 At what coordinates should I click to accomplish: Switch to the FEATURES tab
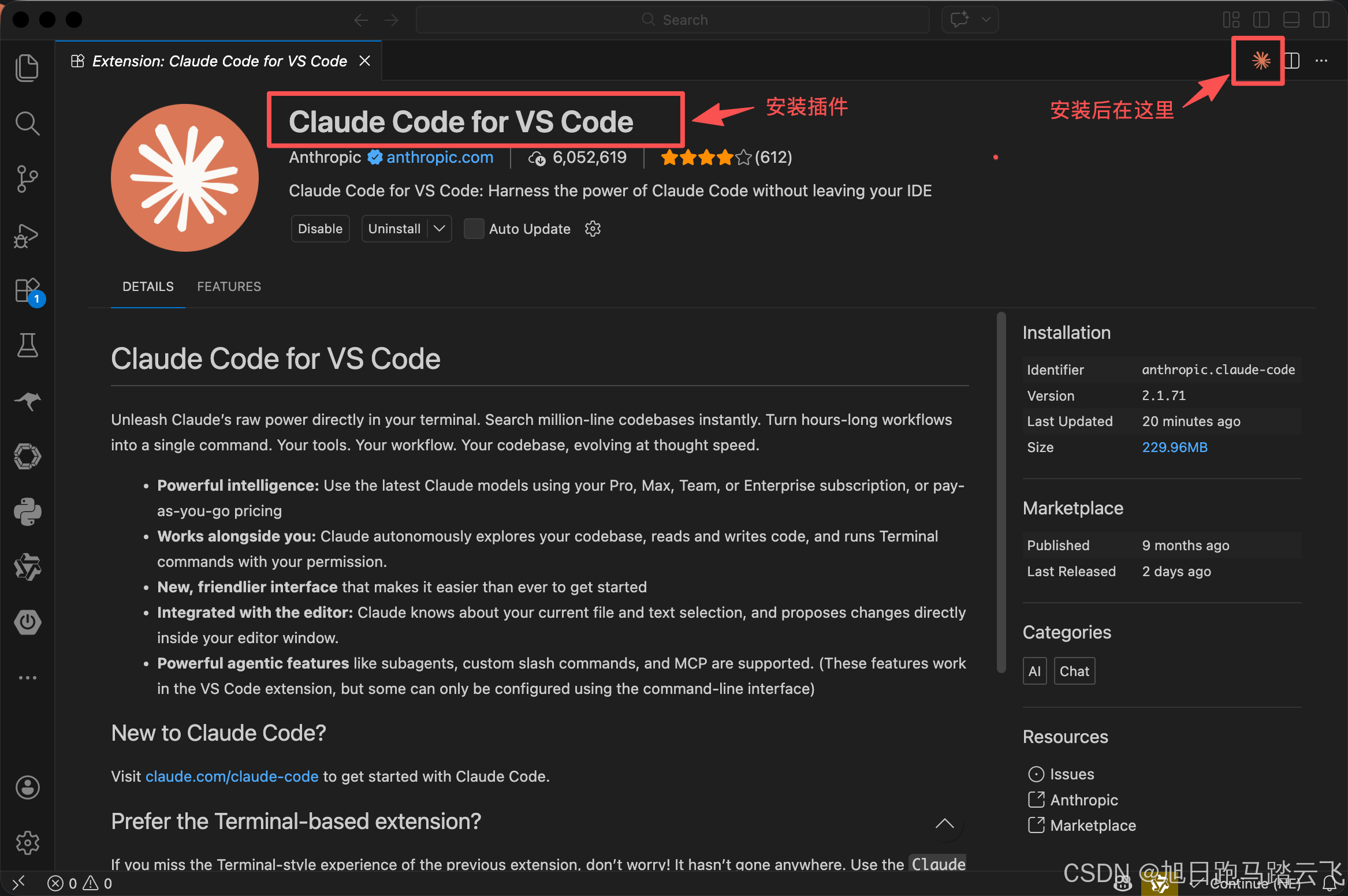229,287
